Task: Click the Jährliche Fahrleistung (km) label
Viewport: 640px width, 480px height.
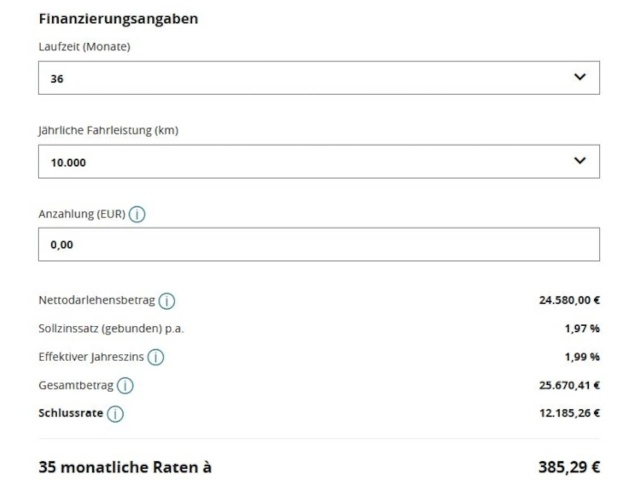Action: click(108, 131)
